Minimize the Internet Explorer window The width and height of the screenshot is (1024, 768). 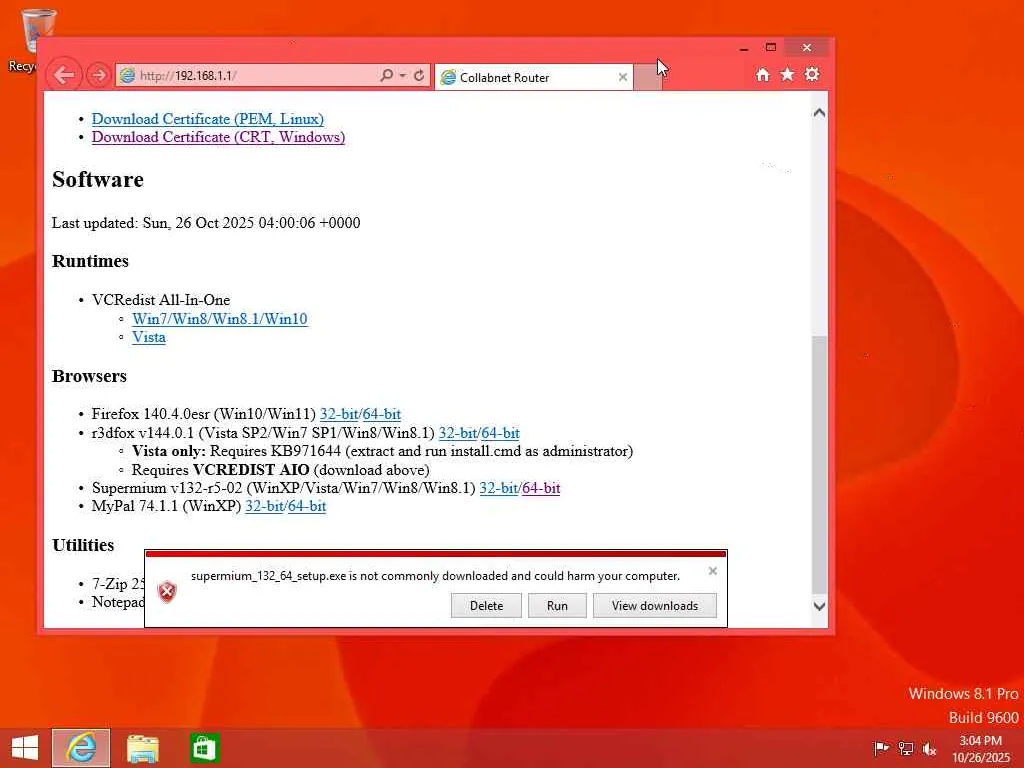pos(744,48)
